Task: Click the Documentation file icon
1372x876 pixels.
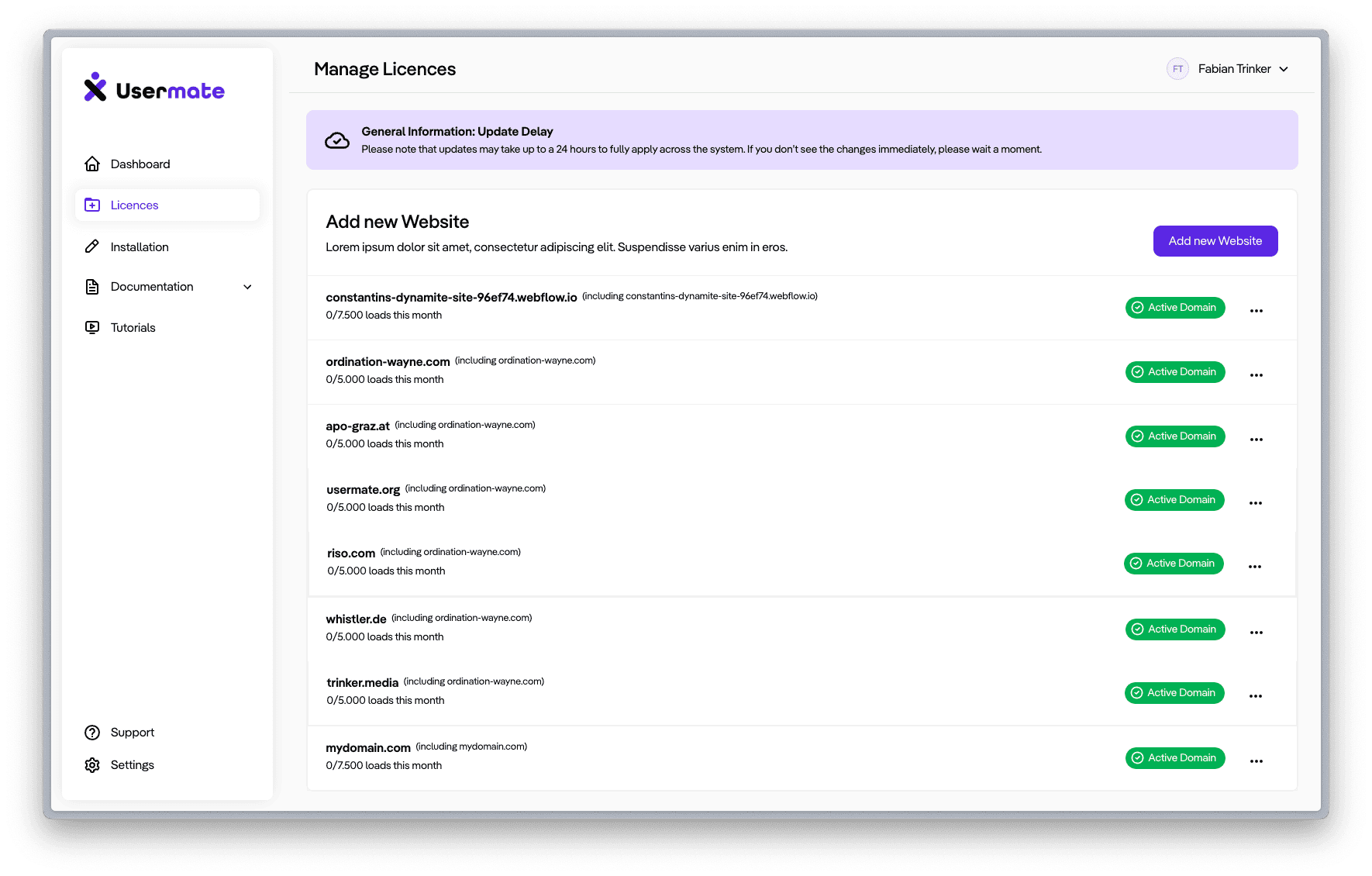Action: [x=92, y=287]
